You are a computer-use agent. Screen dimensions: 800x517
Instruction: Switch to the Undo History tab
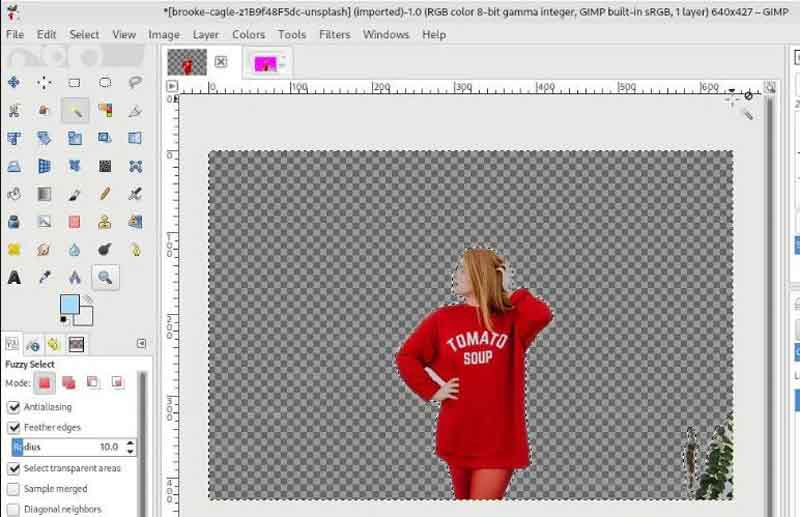54,344
